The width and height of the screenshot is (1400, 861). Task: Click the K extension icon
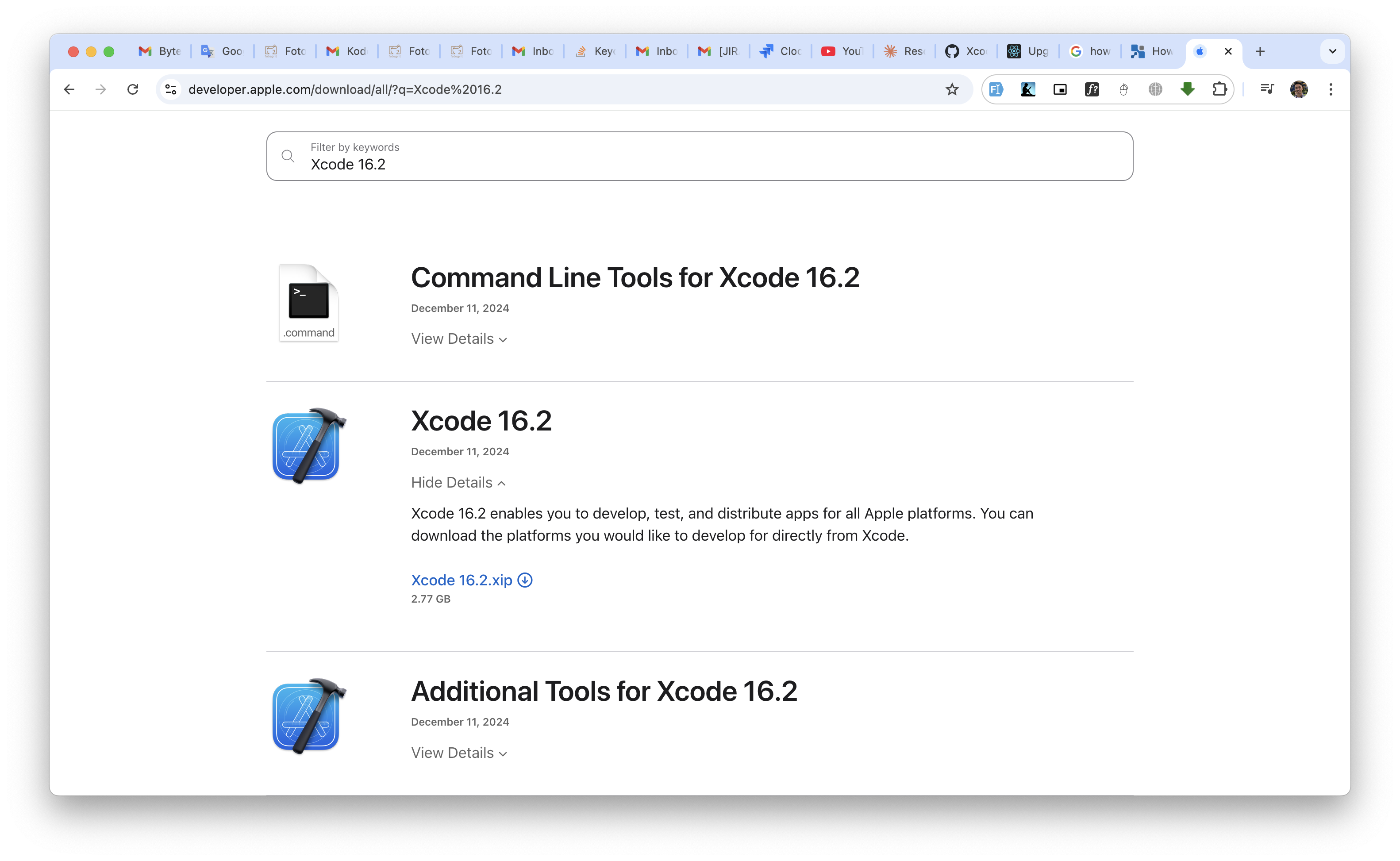click(x=1027, y=89)
